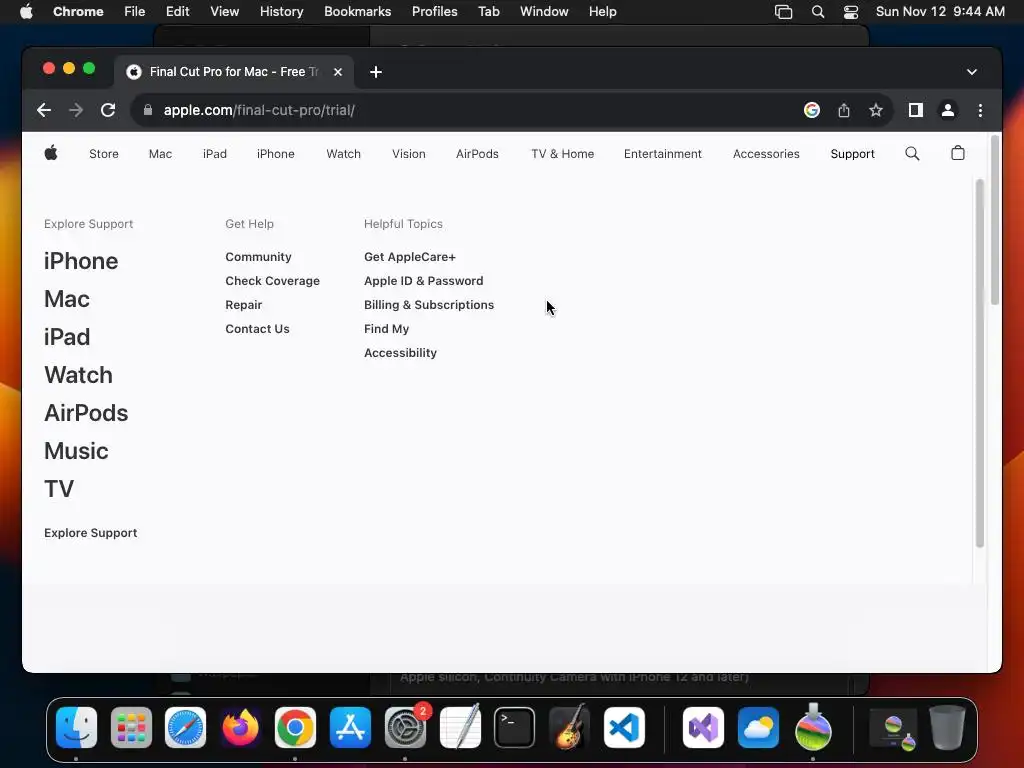Screen dimensions: 1024x768
Task: Open the Vision nav item
Action: [409, 154]
